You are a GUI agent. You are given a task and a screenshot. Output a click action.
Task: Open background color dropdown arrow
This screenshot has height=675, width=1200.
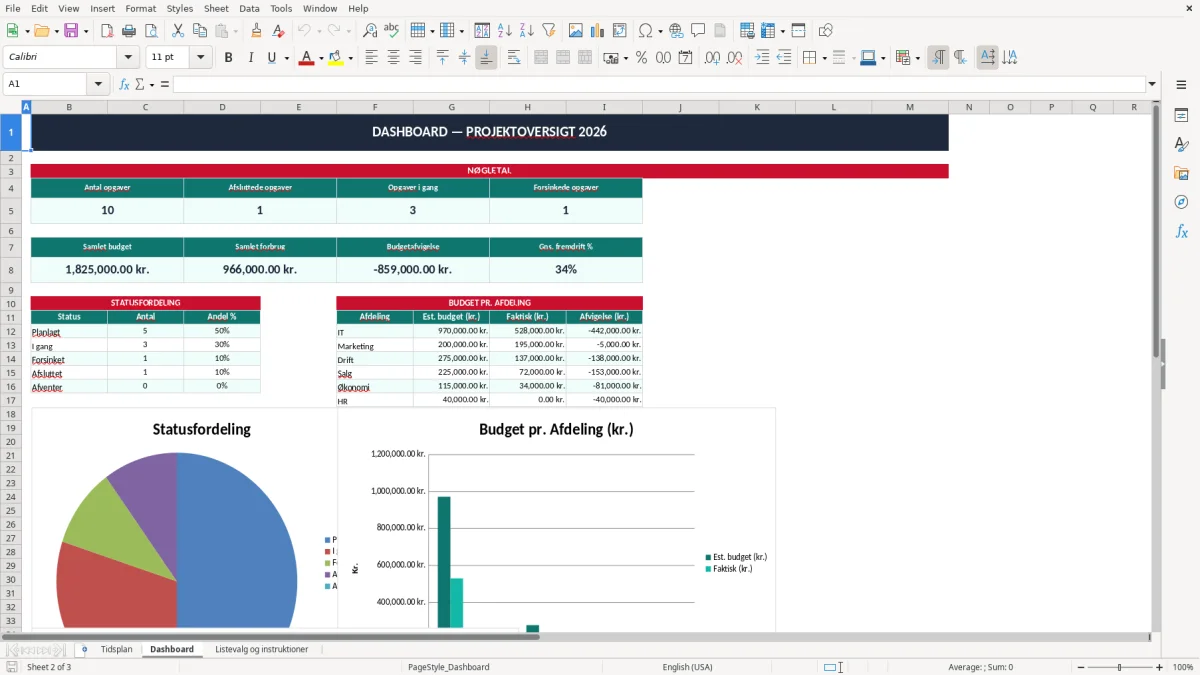(x=350, y=58)
